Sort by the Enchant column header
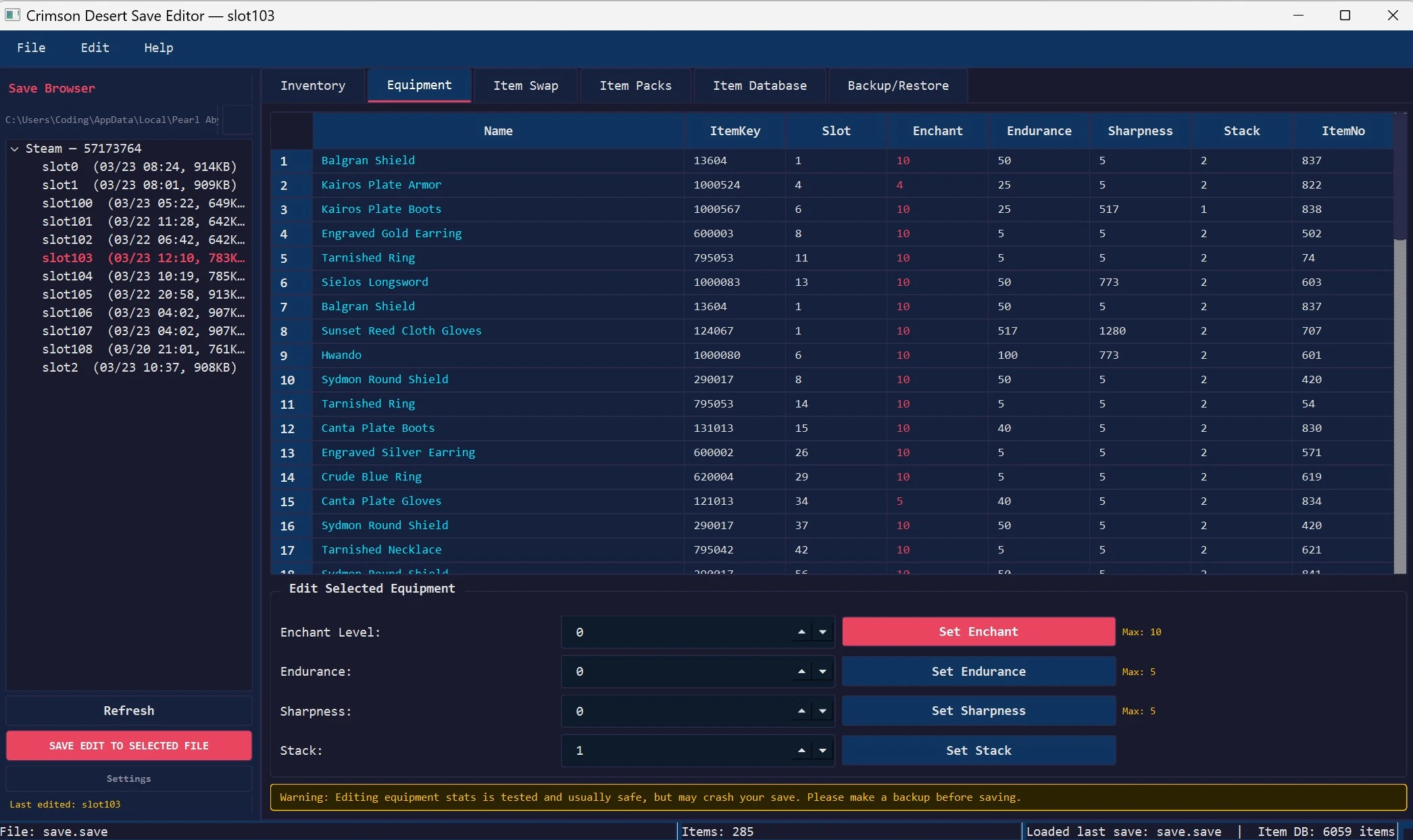The height and width of the screenshot is (840, 1413). [x=937, y=131]
